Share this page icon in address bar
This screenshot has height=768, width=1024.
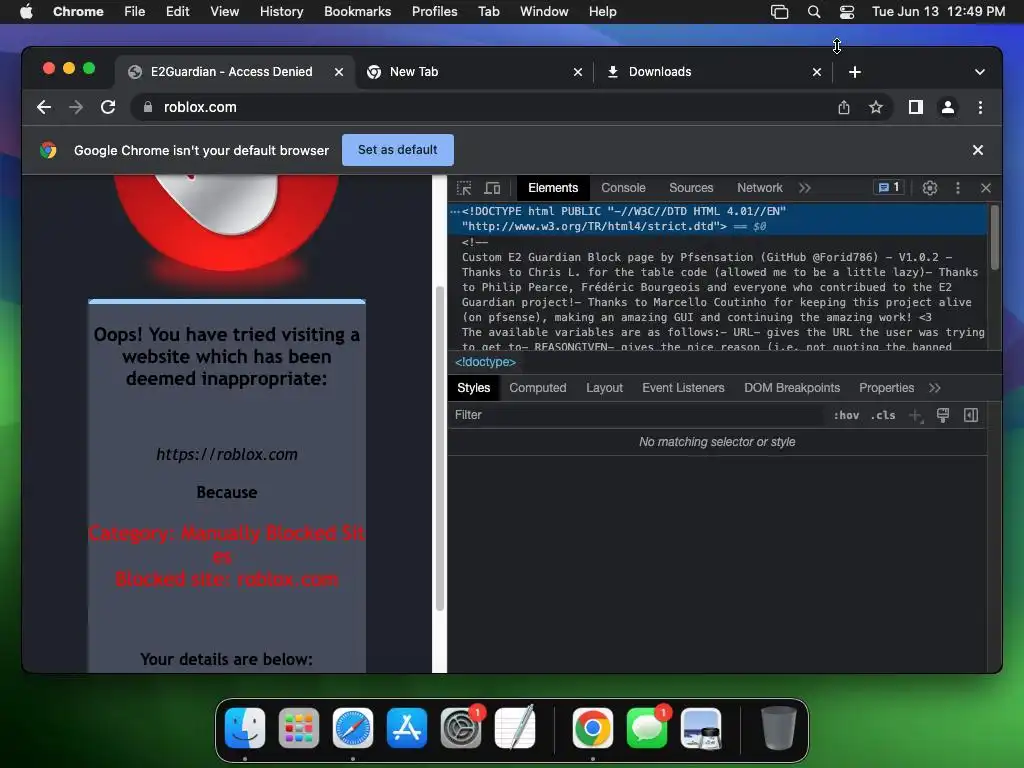844,107
